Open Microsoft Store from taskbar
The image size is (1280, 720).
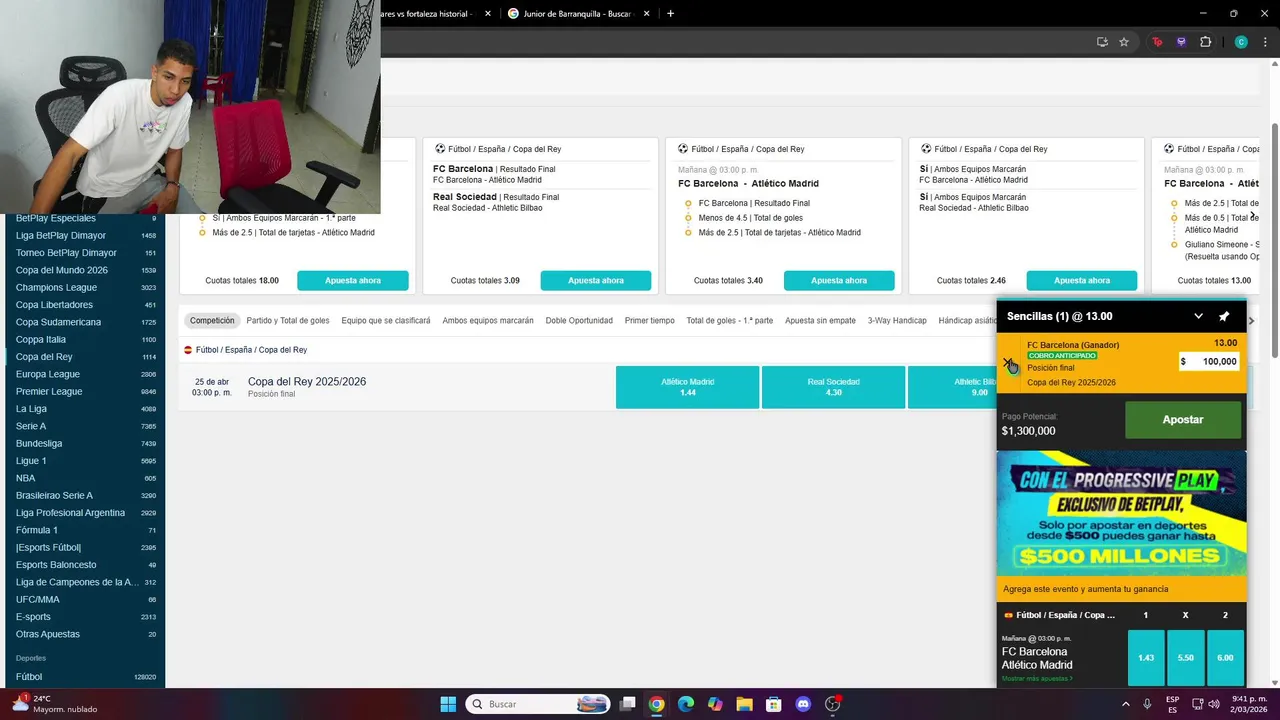pyautogui.click(x=773, y=704)
